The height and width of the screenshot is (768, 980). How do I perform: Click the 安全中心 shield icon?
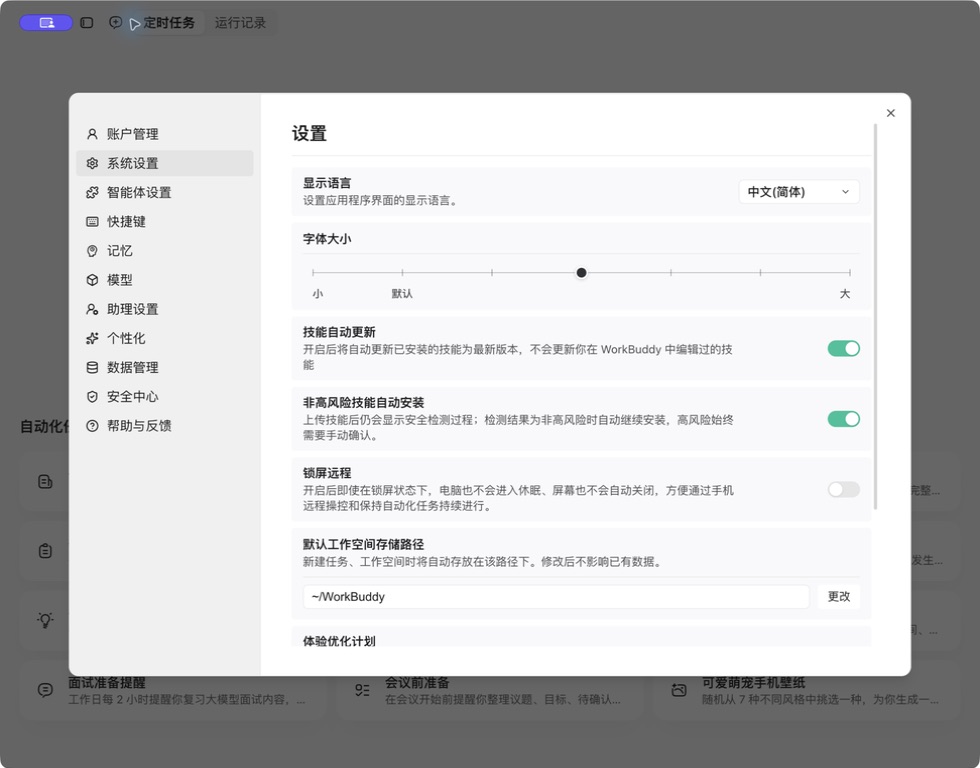click(x=92, y=397)
